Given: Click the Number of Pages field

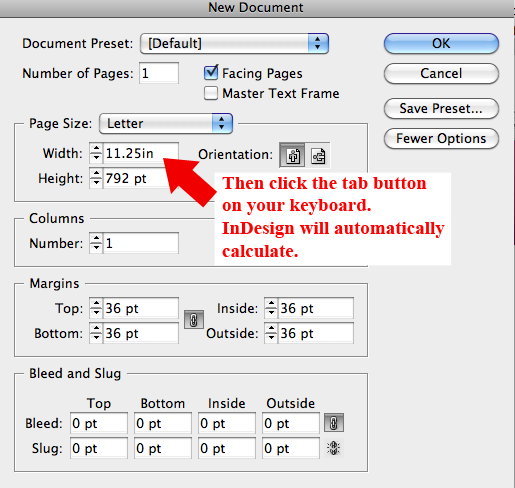Looking at the screenshot, I should [159, 73].
